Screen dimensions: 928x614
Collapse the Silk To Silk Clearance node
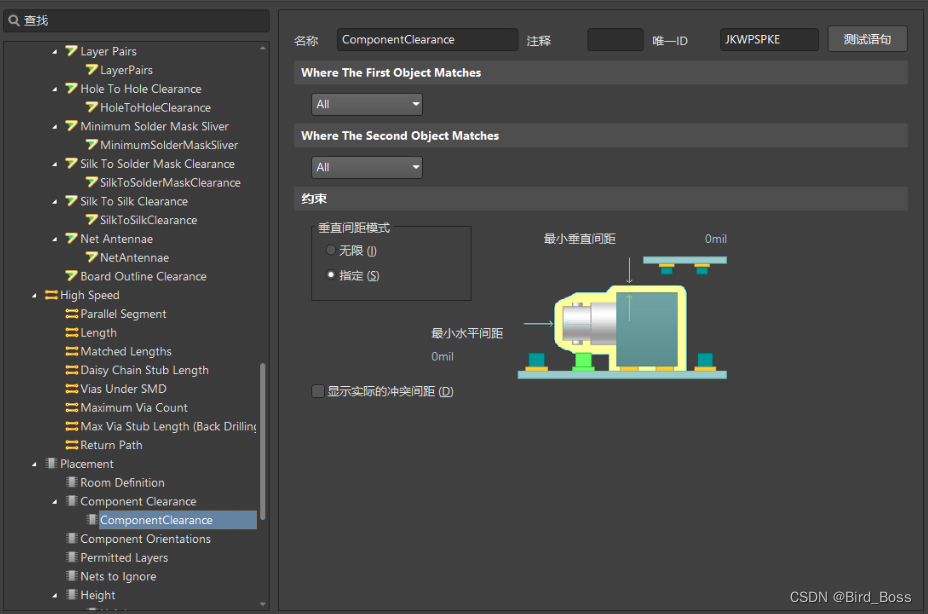(x=54, y=202)
